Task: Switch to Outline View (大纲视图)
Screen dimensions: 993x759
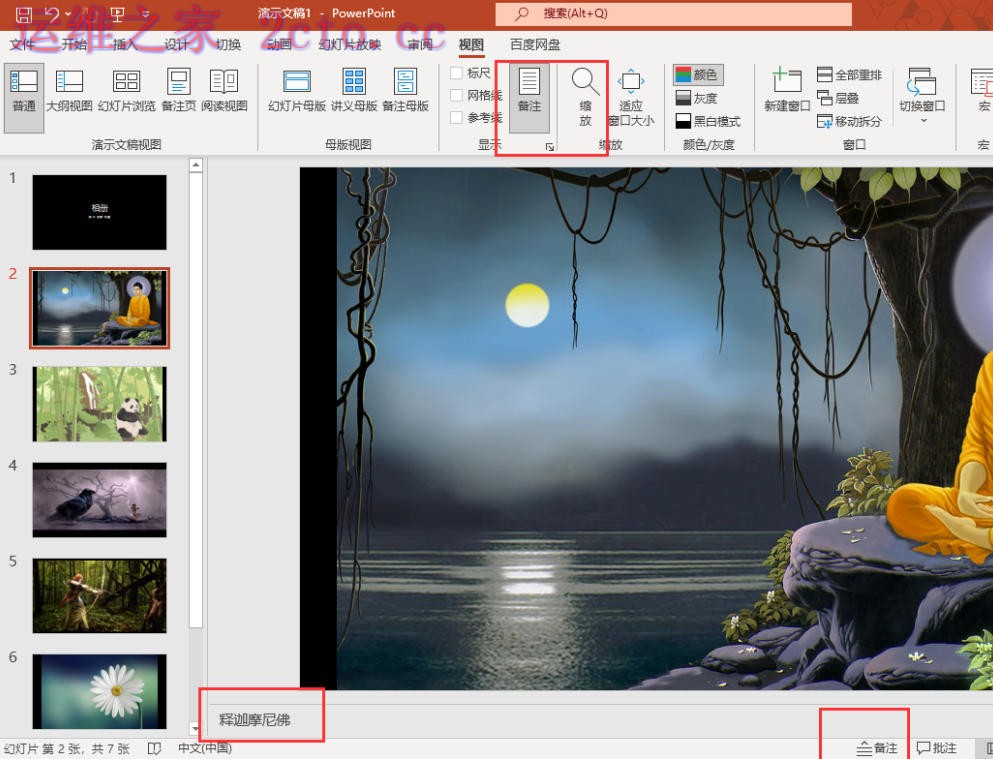Action: pos(69,91)
